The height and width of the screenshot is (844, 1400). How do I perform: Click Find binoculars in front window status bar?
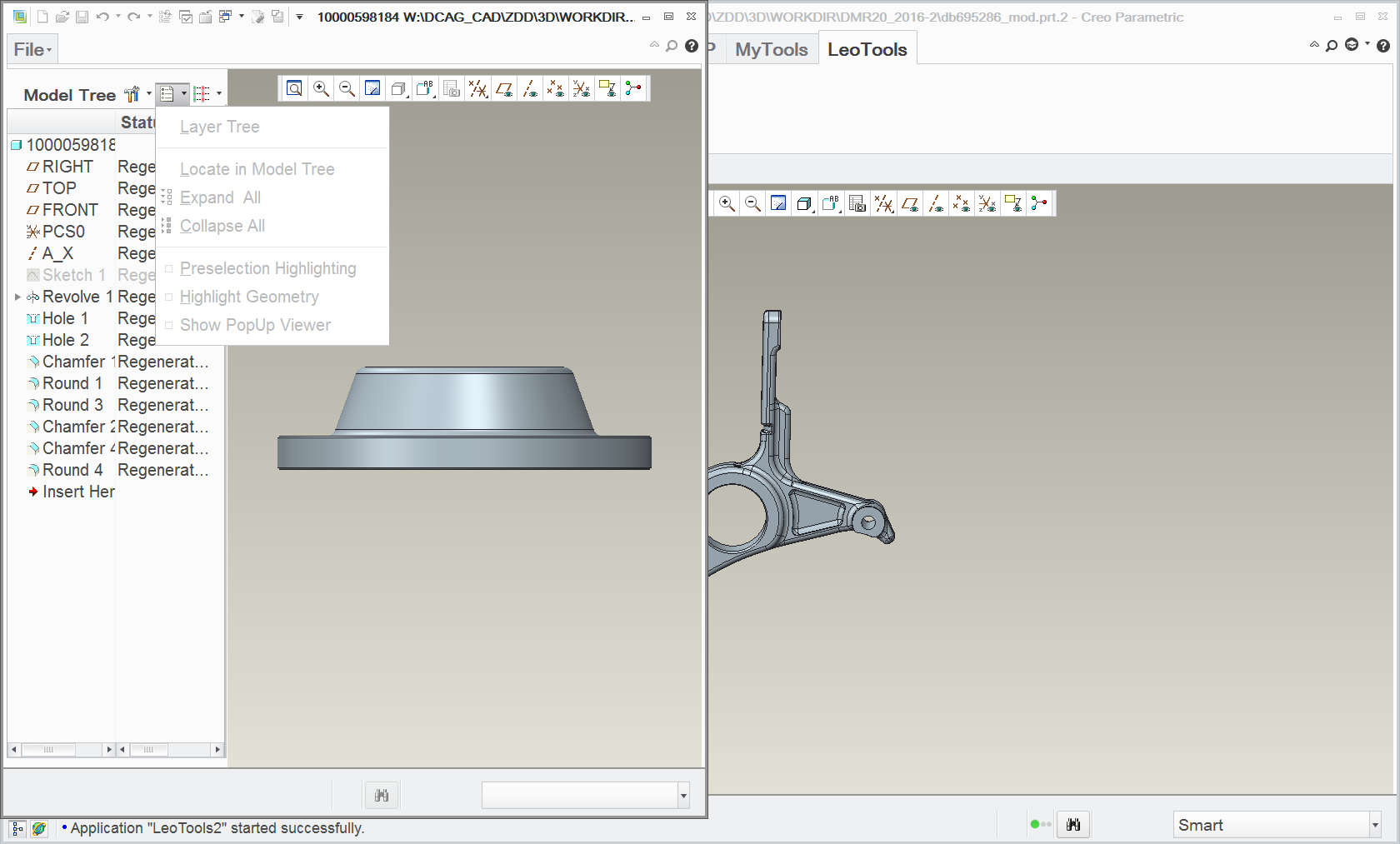(382, 796)
